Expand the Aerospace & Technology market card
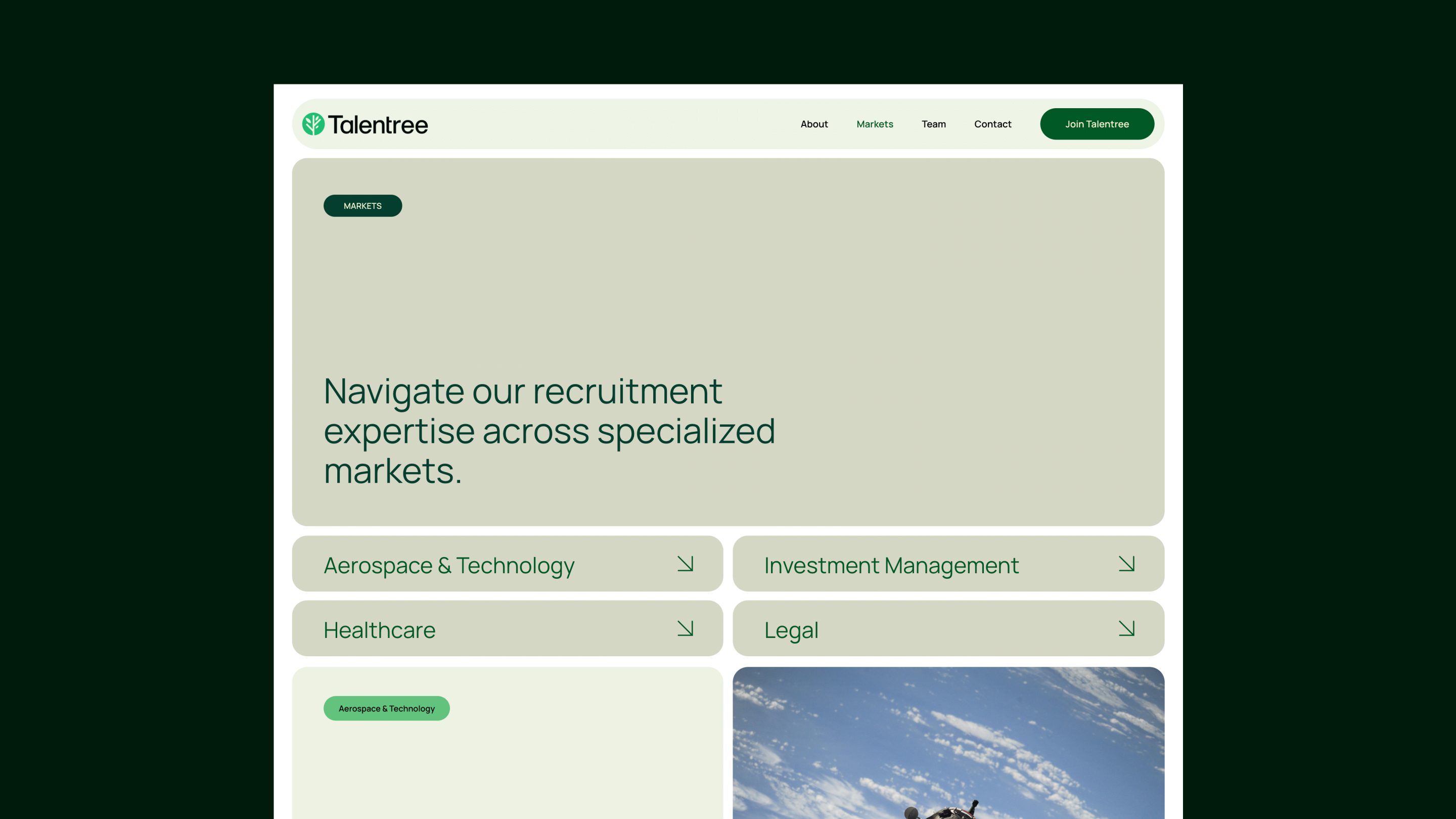The width and height of the screenshot is (1456, 819). [449, 565]
